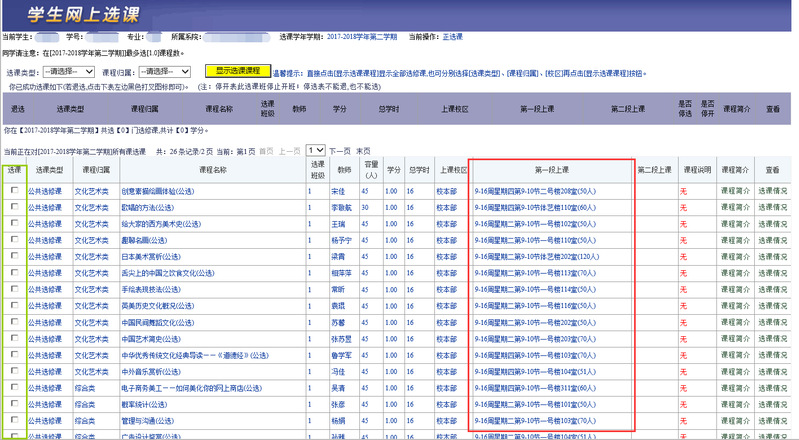Open the page number dropdown
Viewport: 799px width, 440px height.
(x=316, y=149)
